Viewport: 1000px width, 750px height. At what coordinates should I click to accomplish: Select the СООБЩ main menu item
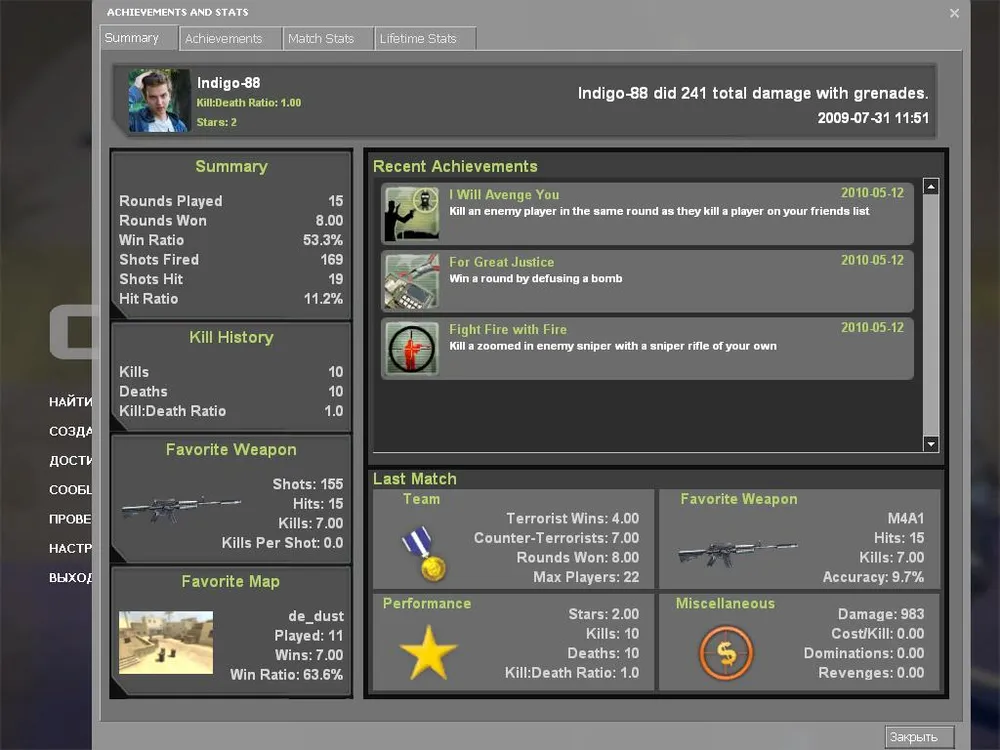click(71, 490)
